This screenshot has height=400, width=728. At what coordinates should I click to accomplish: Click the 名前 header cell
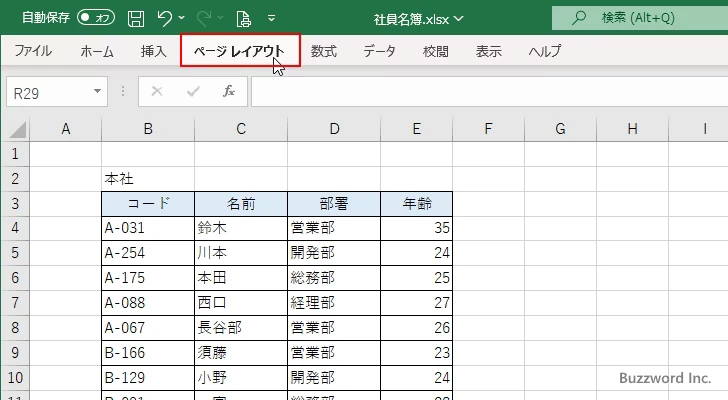241,203
